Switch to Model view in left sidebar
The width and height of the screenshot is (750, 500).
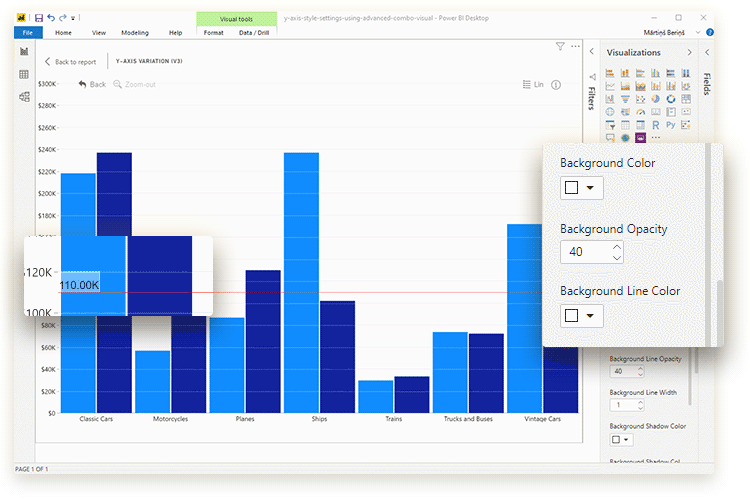(x=24, y=97)
